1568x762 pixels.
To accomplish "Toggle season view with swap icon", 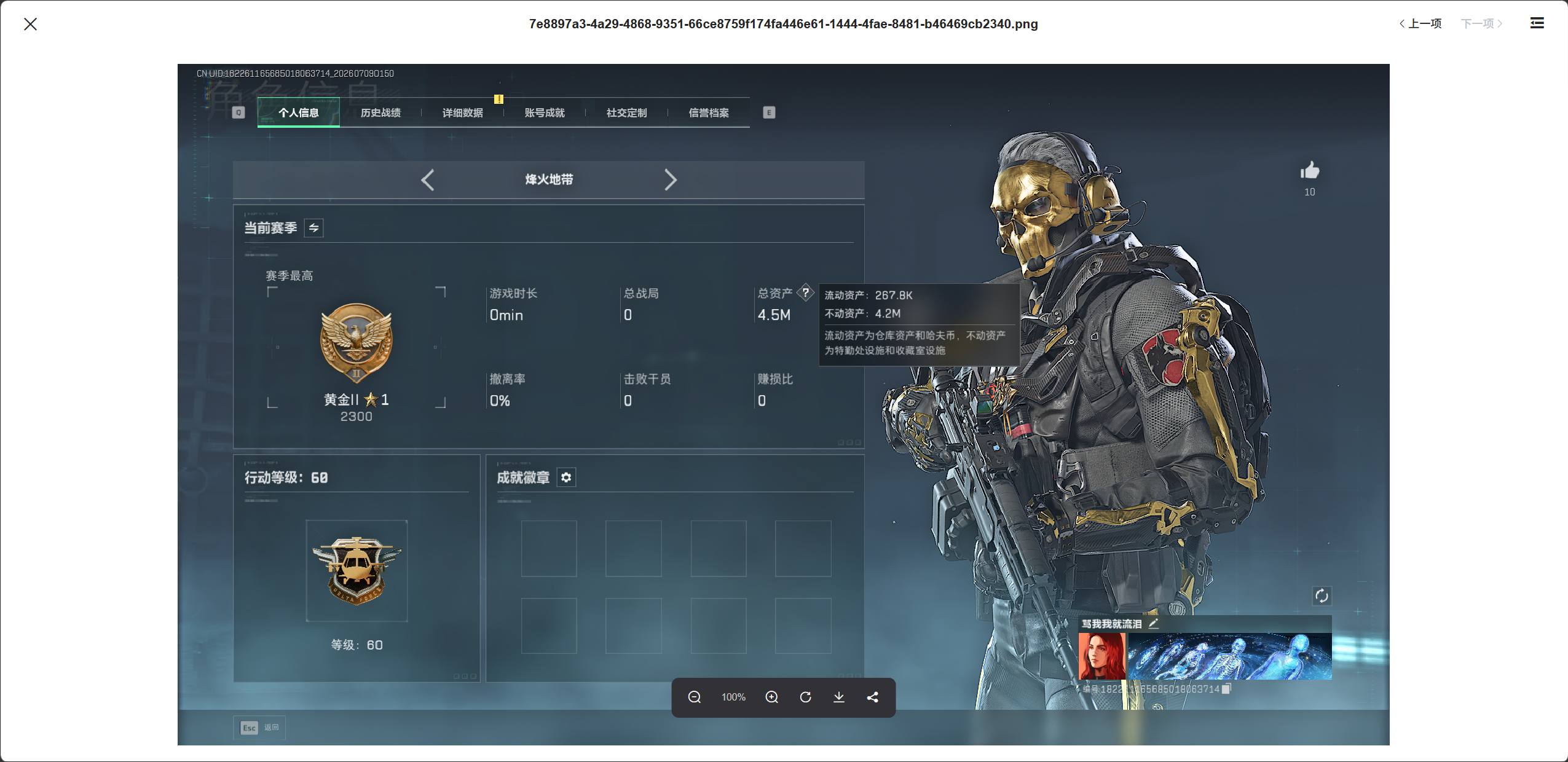I will point(313,228).
